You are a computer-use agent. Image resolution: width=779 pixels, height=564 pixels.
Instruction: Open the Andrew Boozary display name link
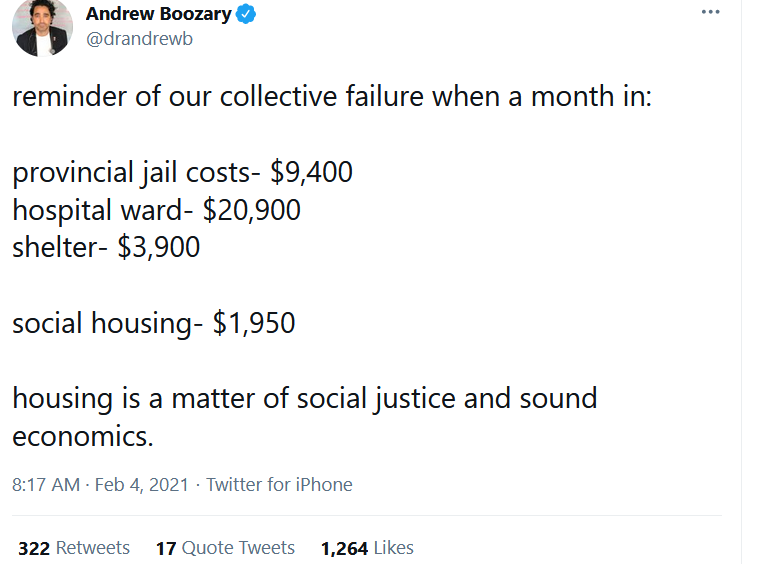coord(158,14)
